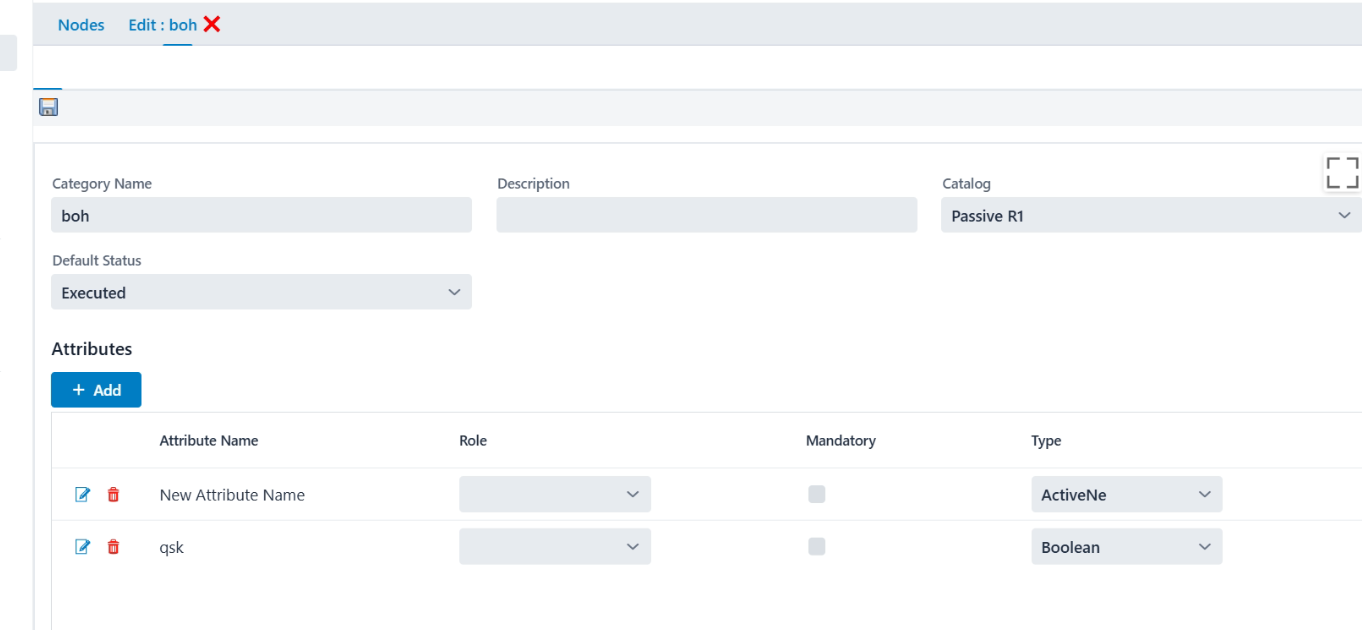The height and width of the screenshot is (630, 1362).
Task: Select the Edit : boh tab
Action: [x=162, y=25]
